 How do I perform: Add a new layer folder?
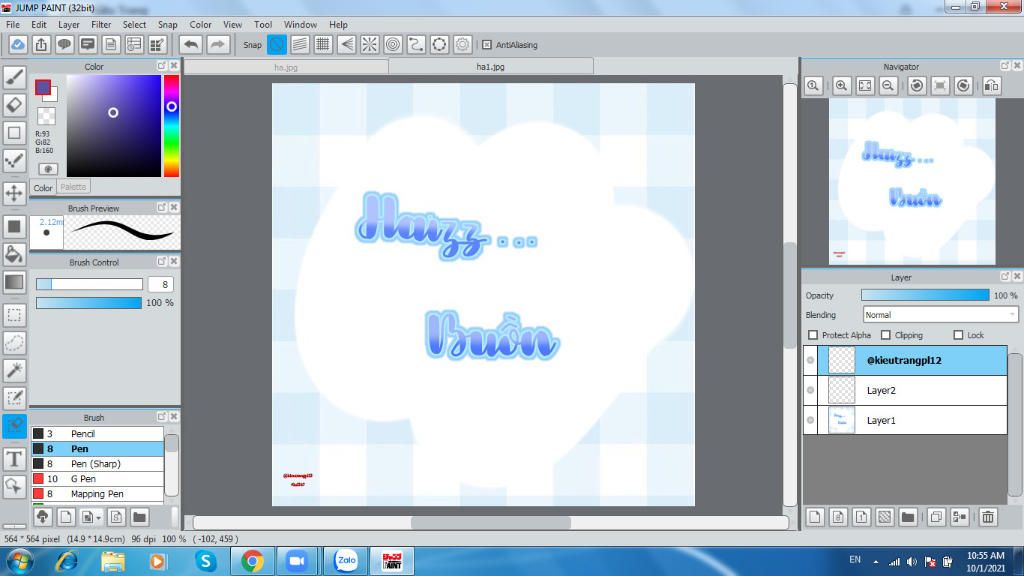(908, 517)
